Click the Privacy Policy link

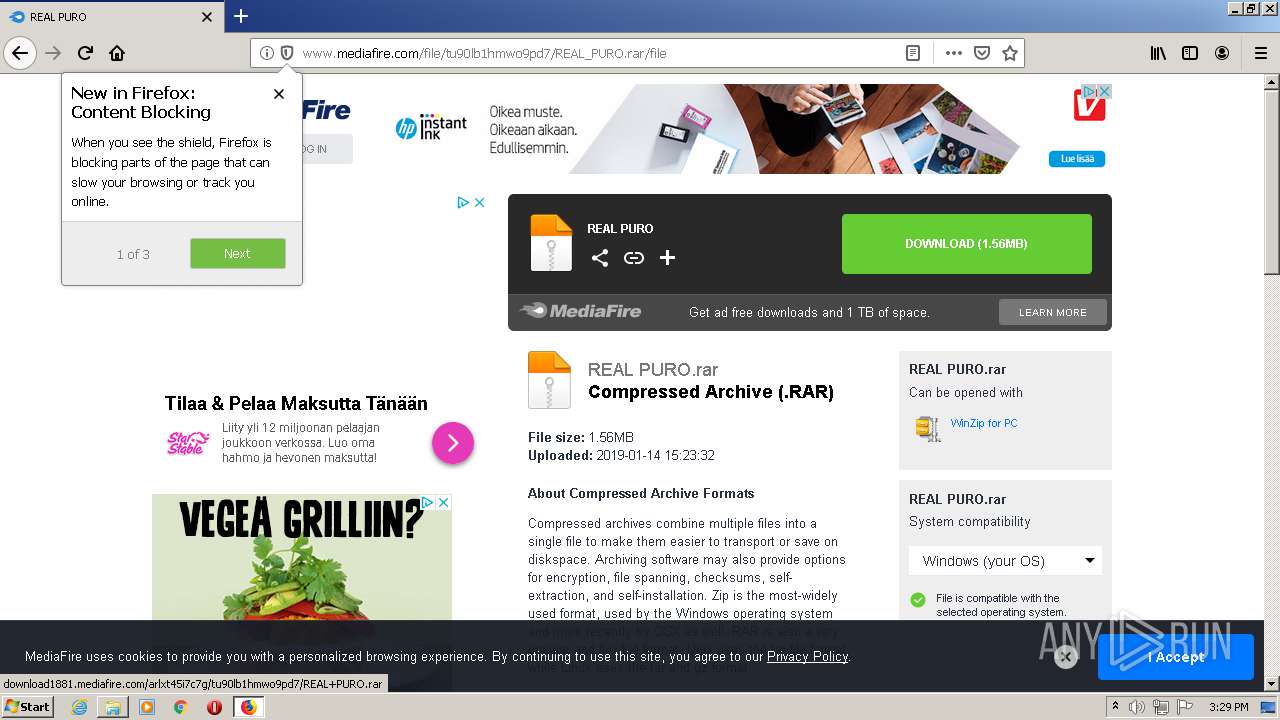(807, 657)
